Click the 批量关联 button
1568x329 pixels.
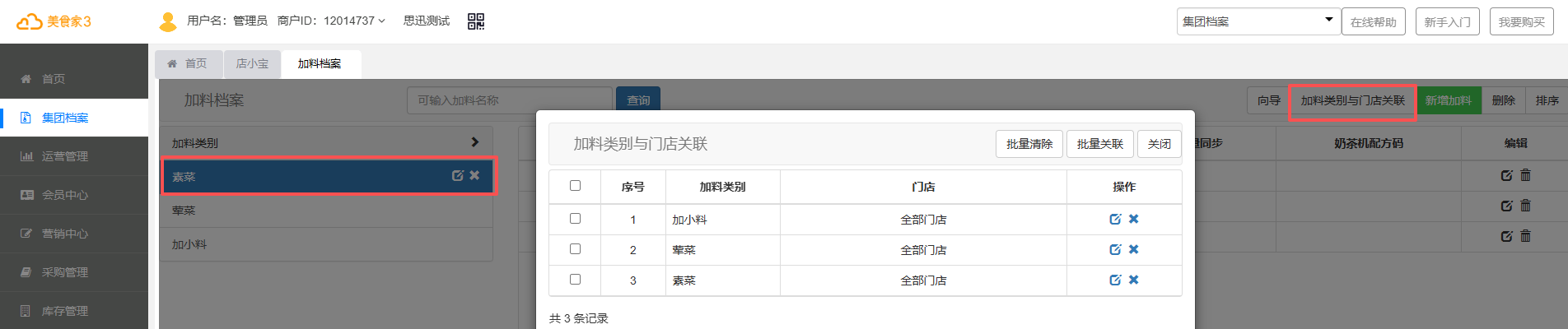(x=1100, y=144)
